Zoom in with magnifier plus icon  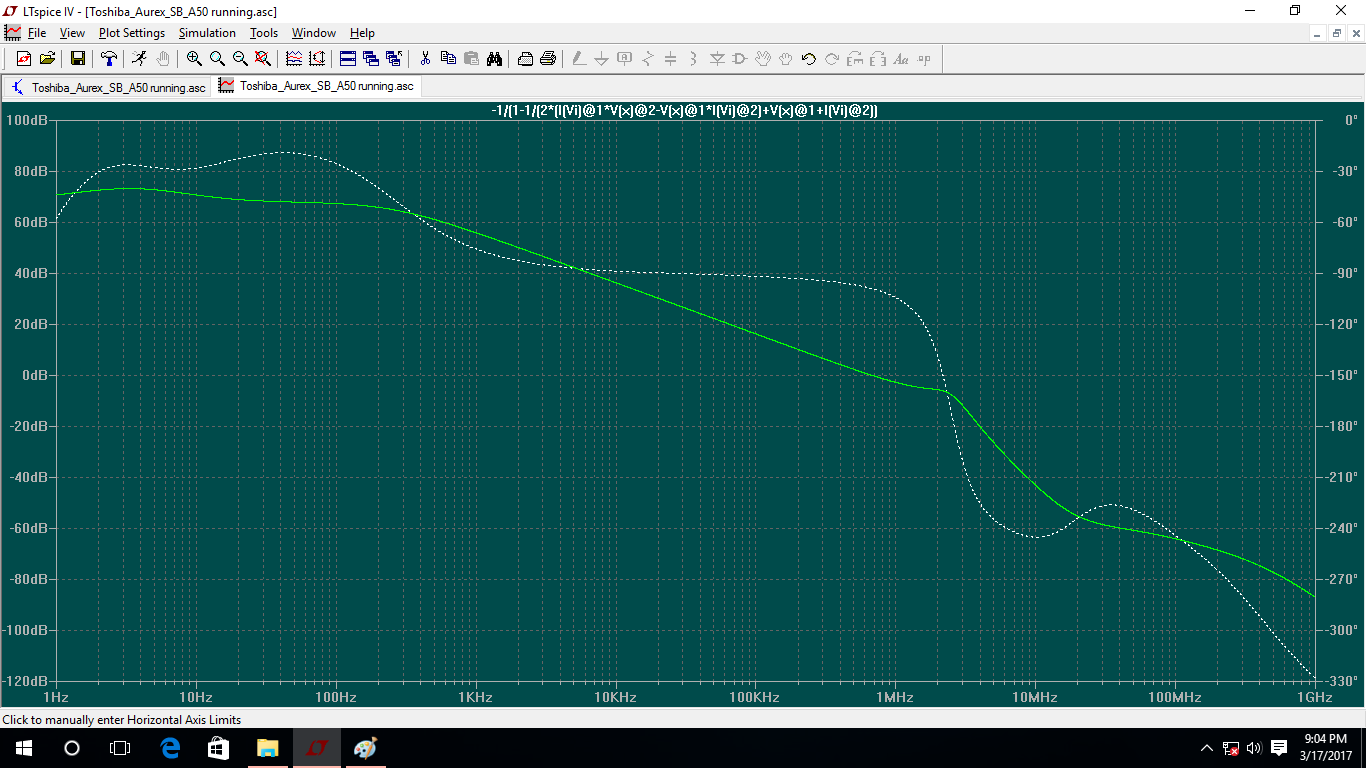tap(194, 59)
